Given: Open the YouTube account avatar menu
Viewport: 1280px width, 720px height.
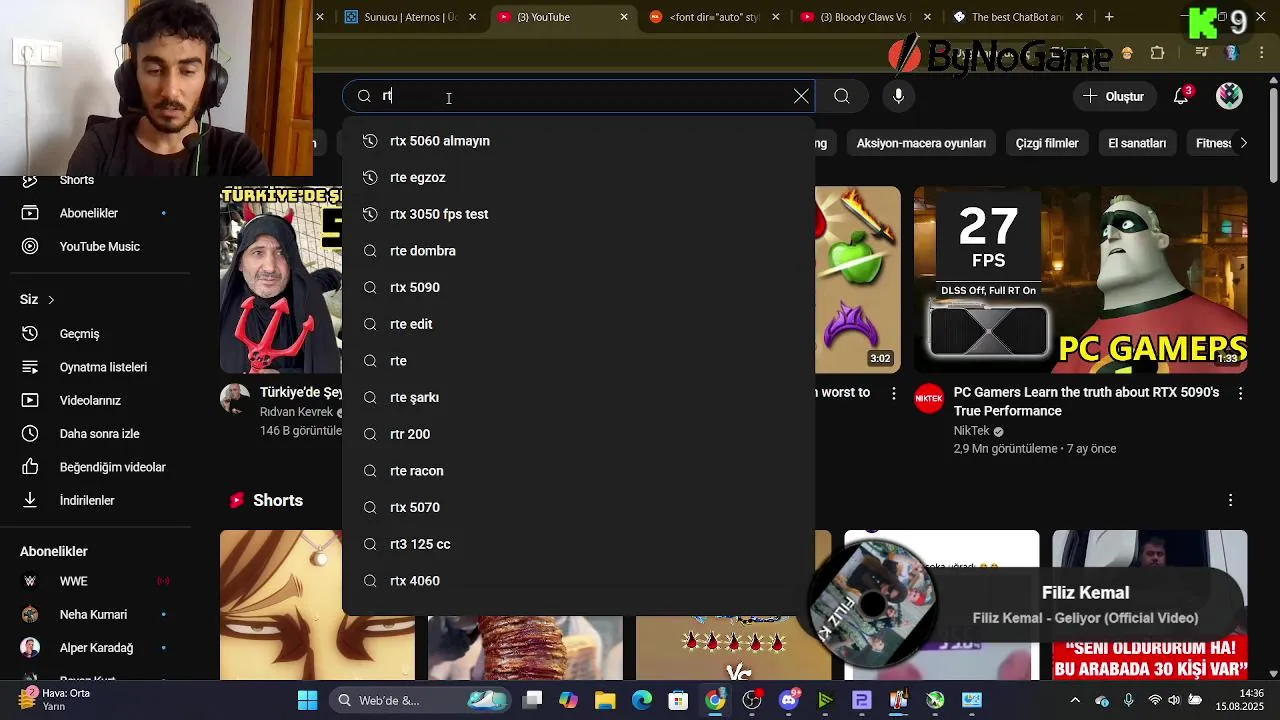Looking at the screenshot, I should (1229, 96).
